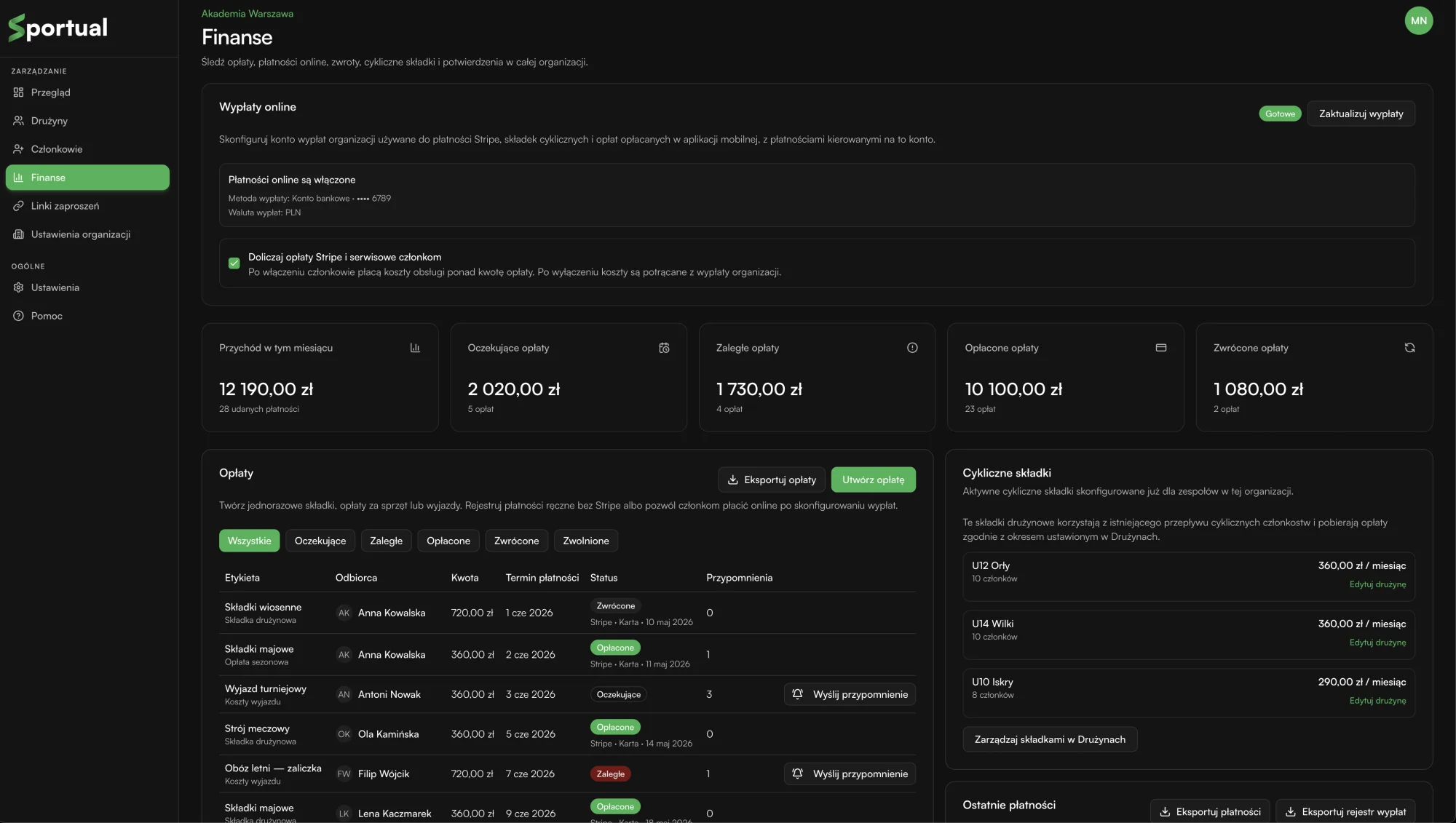Click Eksportuj opłaty button
Image resolution: width=1456 pixels, height=823 pixels.
[772, 480]
